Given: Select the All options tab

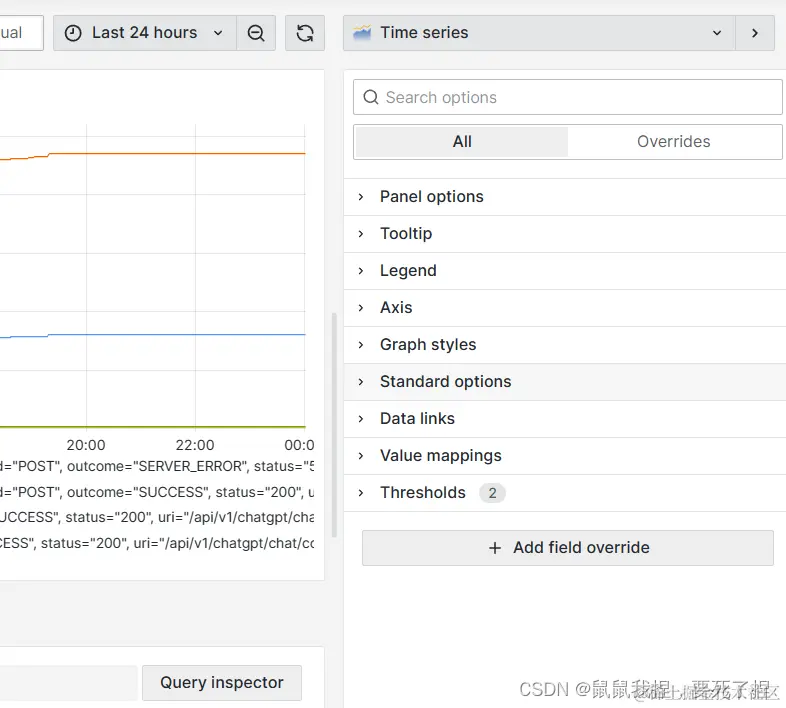Looking at the screenshot, I should [x=462, y=142].
